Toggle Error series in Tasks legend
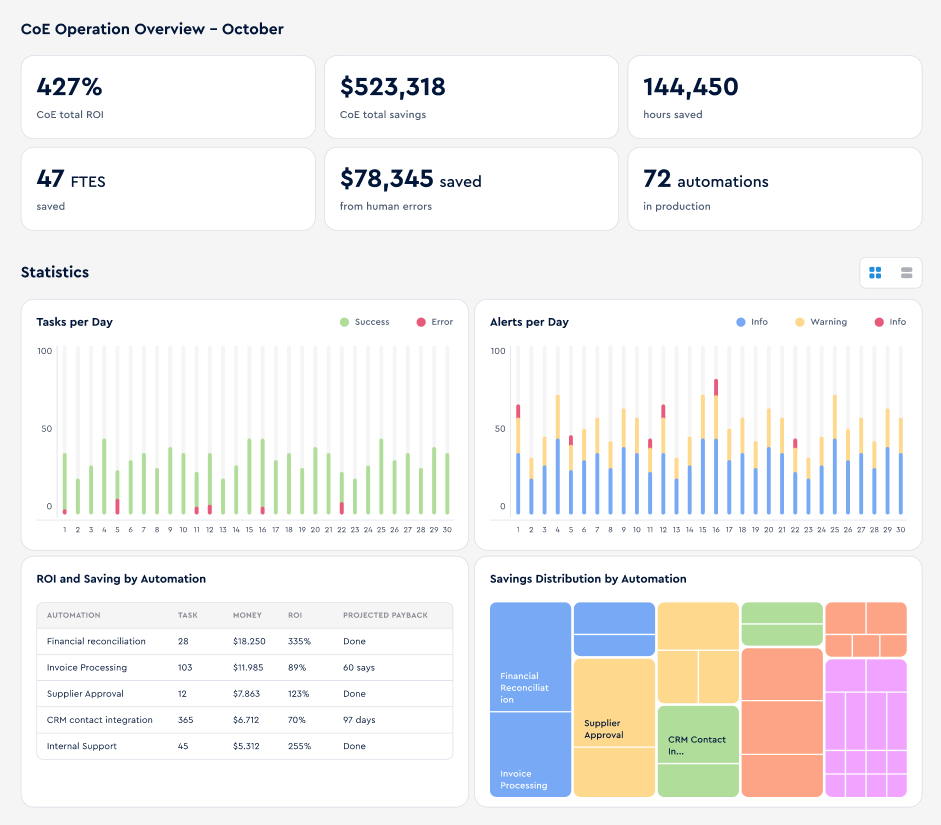This screenshot has width=941, height=825. [x=435, y=322]
